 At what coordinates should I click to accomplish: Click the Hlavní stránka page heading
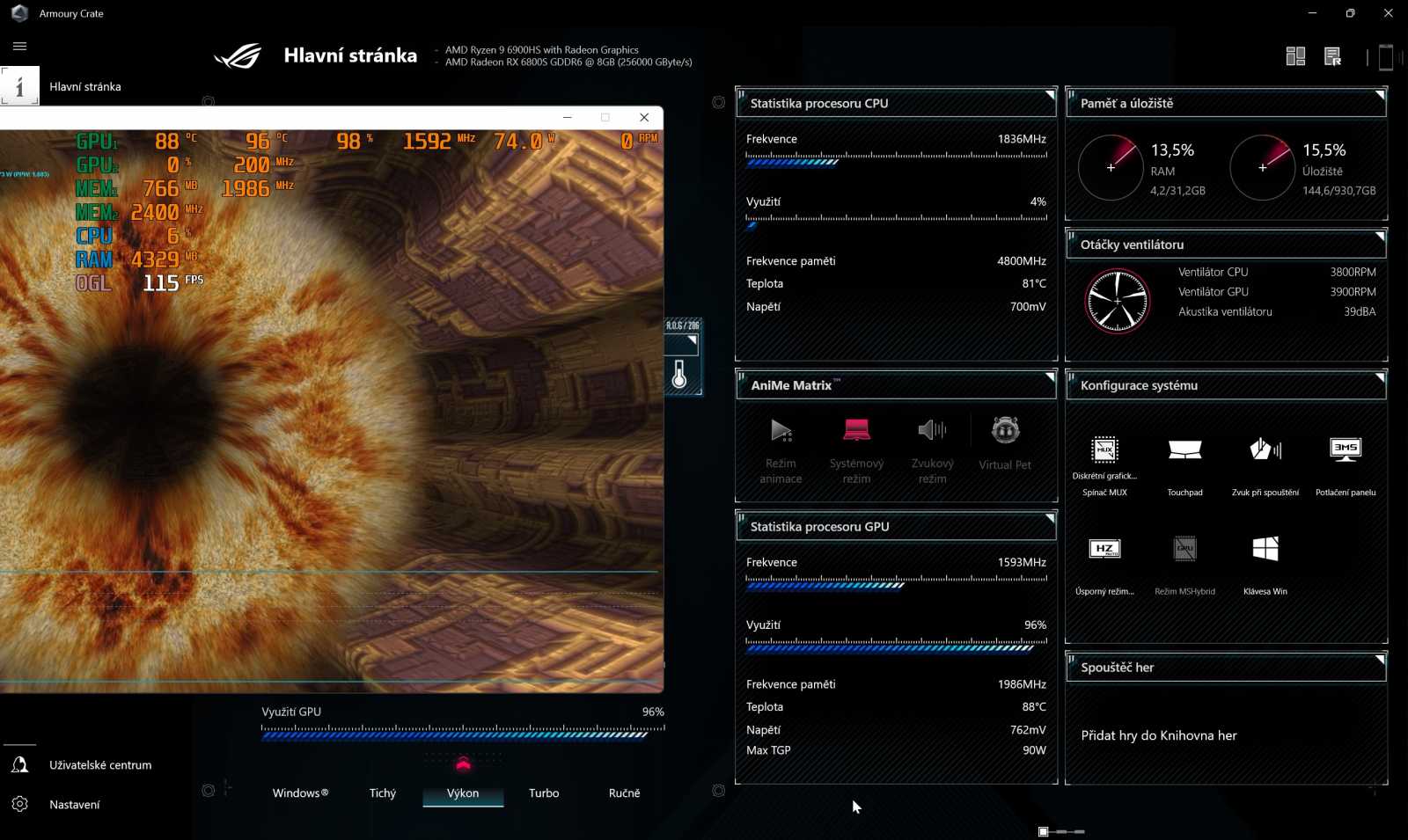point(350,55)
